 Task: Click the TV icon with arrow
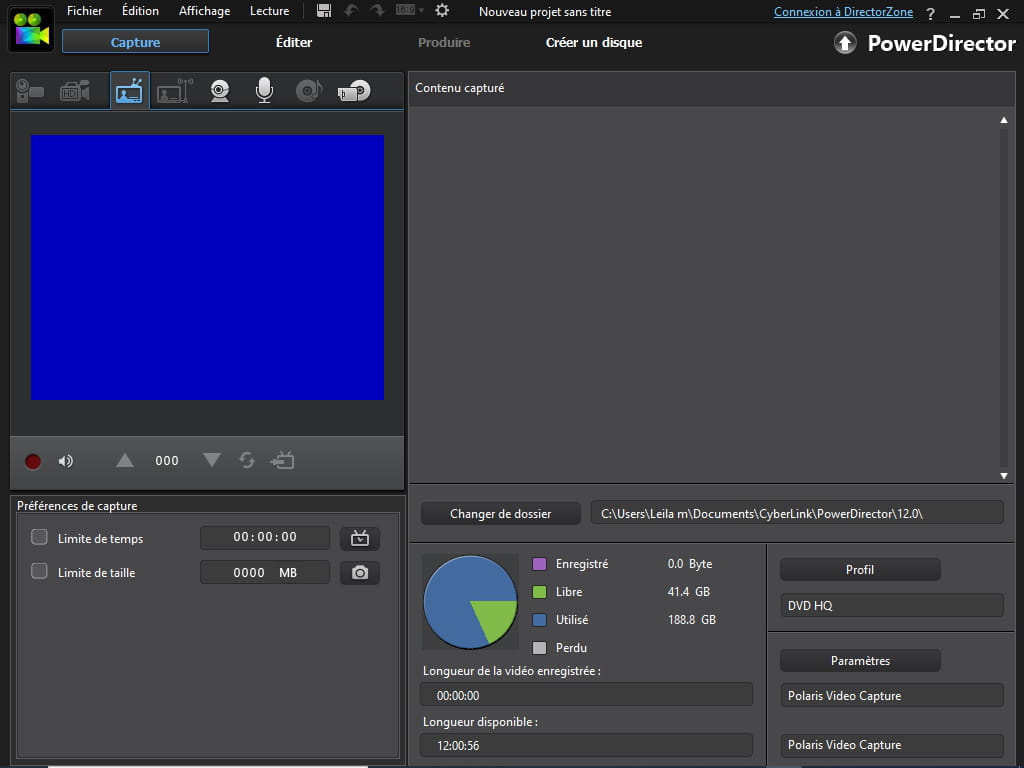pos(282,460)
